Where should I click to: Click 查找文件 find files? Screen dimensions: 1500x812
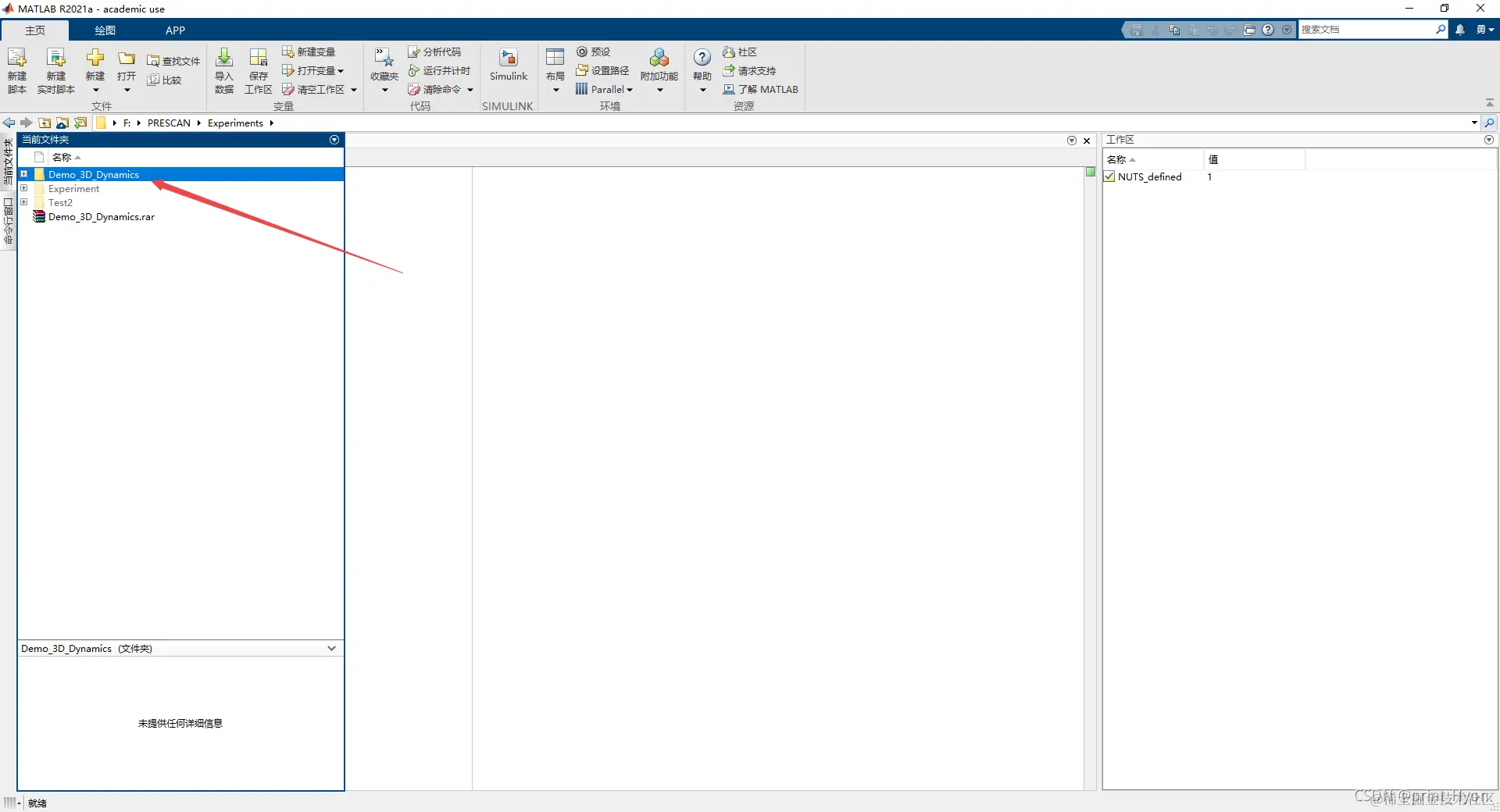coord(173,61)
